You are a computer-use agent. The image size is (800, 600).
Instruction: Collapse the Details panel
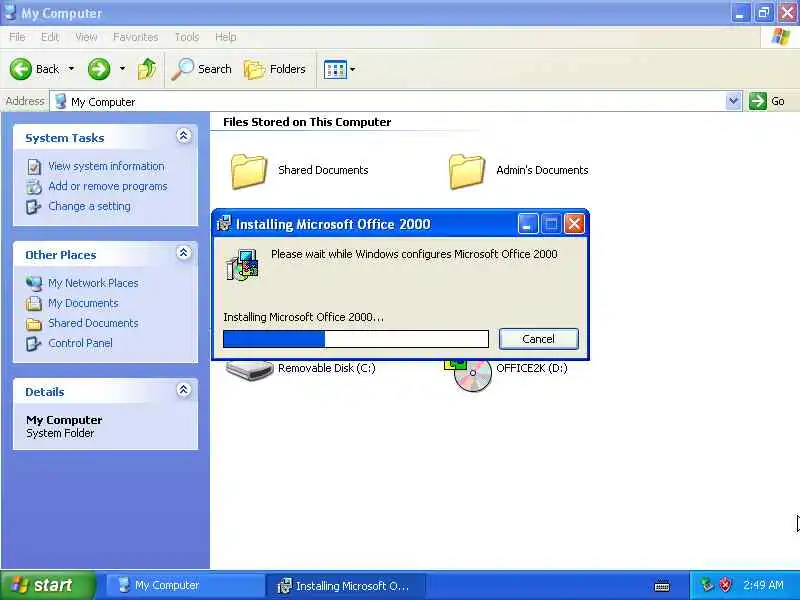(184, 390)
